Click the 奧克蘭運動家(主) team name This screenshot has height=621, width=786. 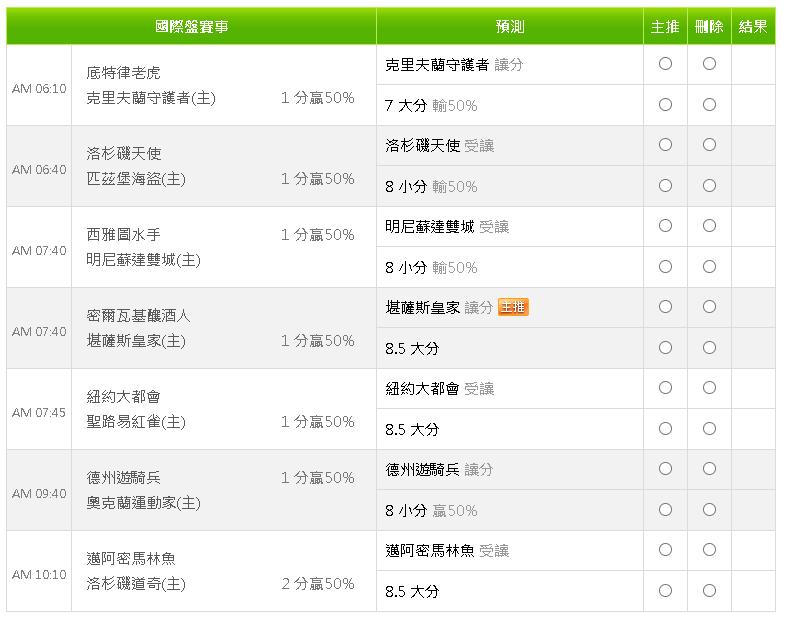coord(143,503)
